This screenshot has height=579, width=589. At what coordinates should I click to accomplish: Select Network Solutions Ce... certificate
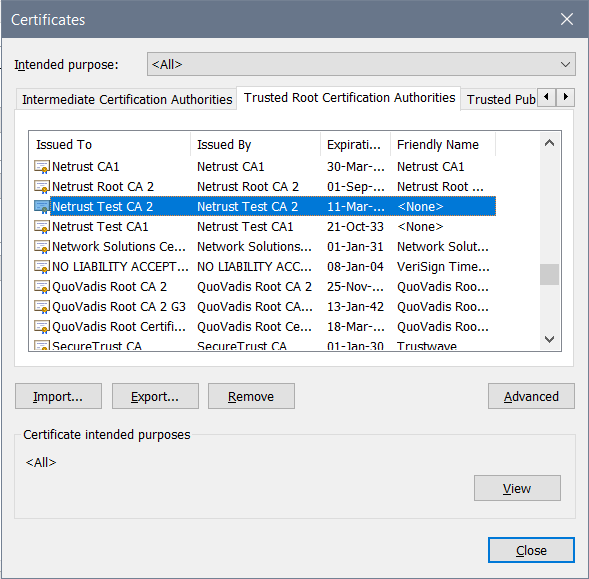click(x=264, y=246)
